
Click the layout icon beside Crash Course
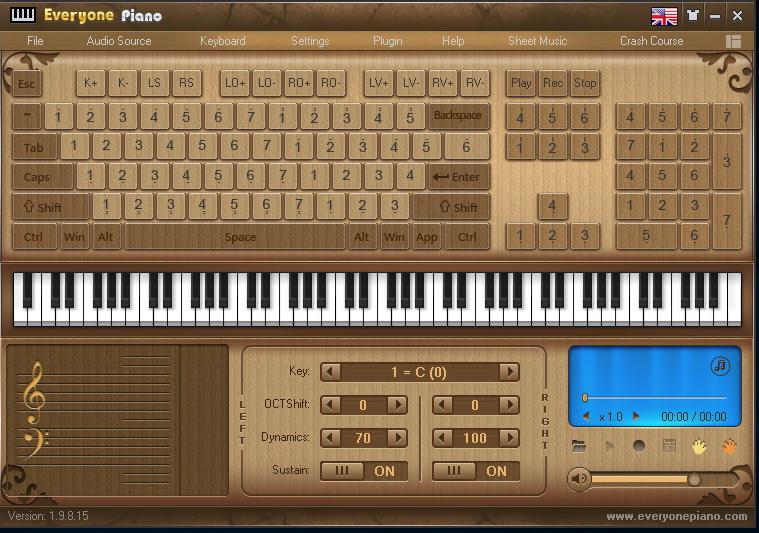click(734, 41)
